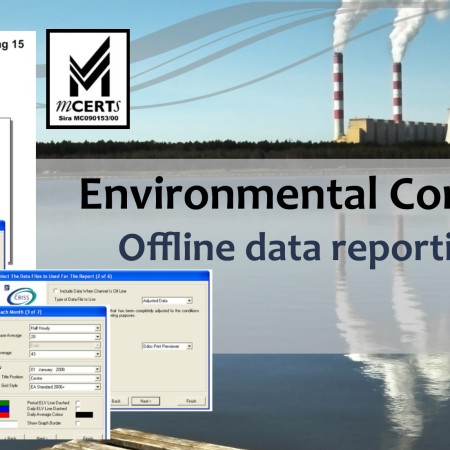Open the 01 January 2008 date picker
The image size is (450, 450).
click(65, 370)
